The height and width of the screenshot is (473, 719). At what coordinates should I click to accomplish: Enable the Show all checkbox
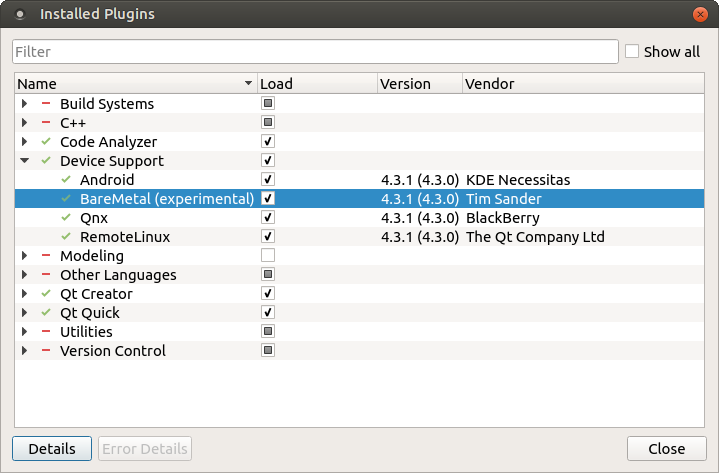tap(632, 51)
